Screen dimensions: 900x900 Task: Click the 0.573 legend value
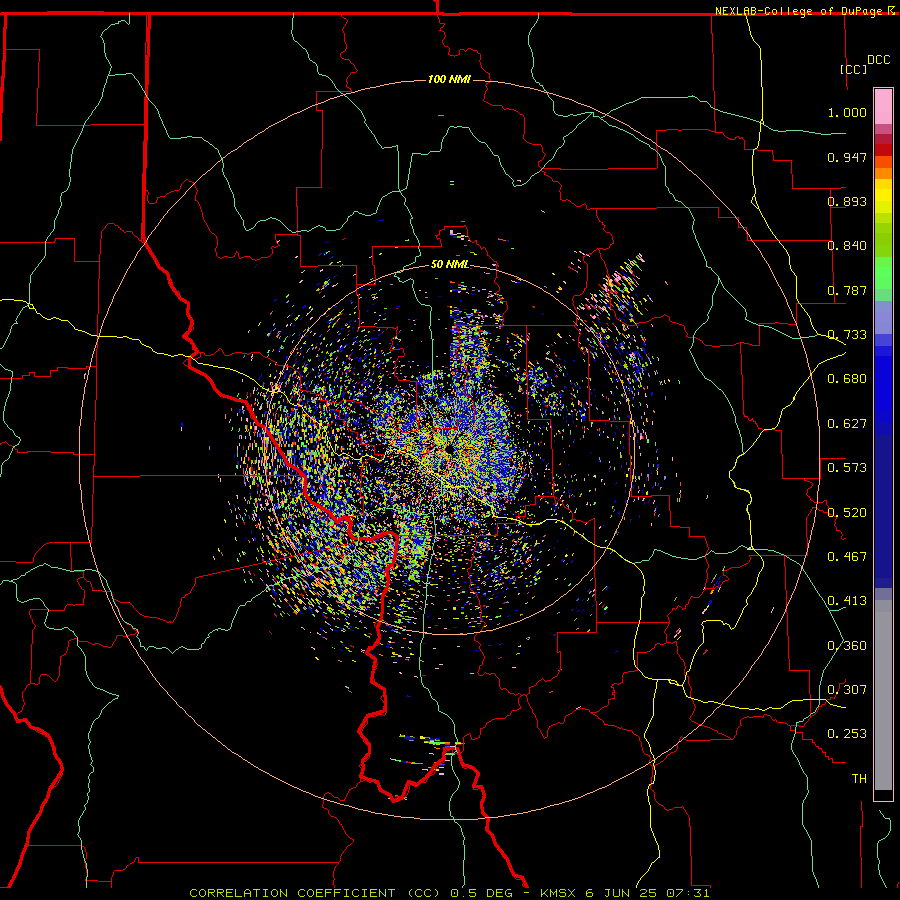pyautogui.click(x=847, y=468)
